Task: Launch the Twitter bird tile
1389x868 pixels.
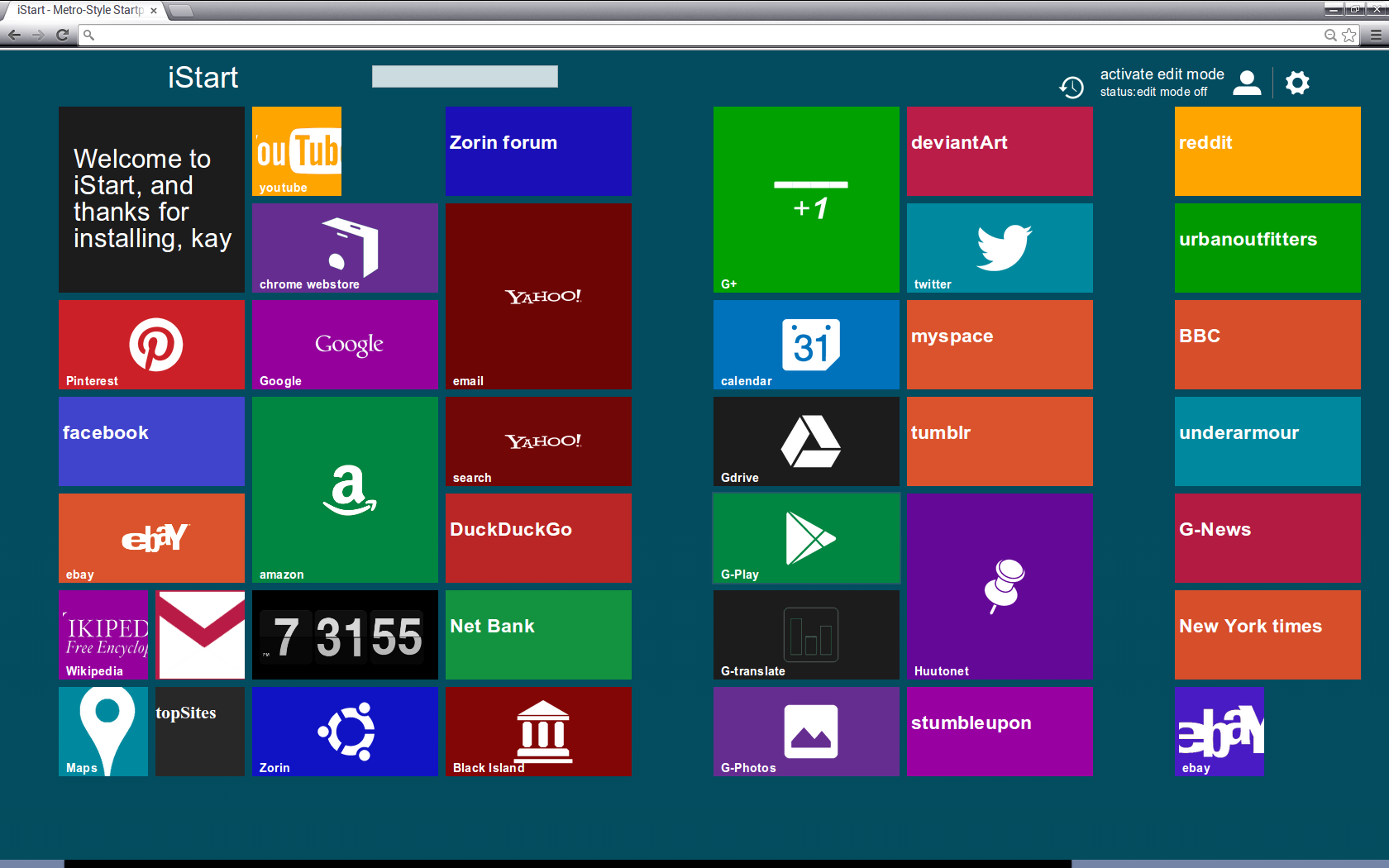Action: pos(1000,248)
